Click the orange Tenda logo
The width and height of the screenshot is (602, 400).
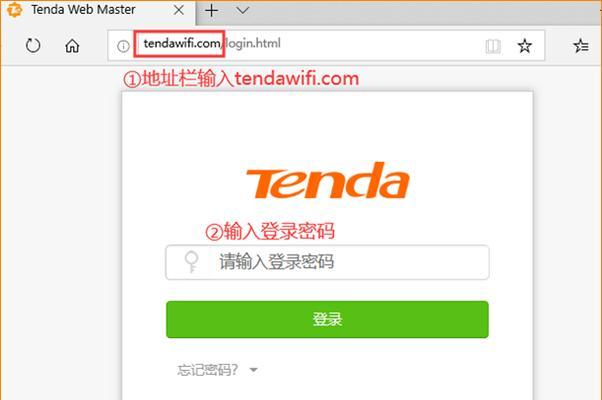pos(327,180)
